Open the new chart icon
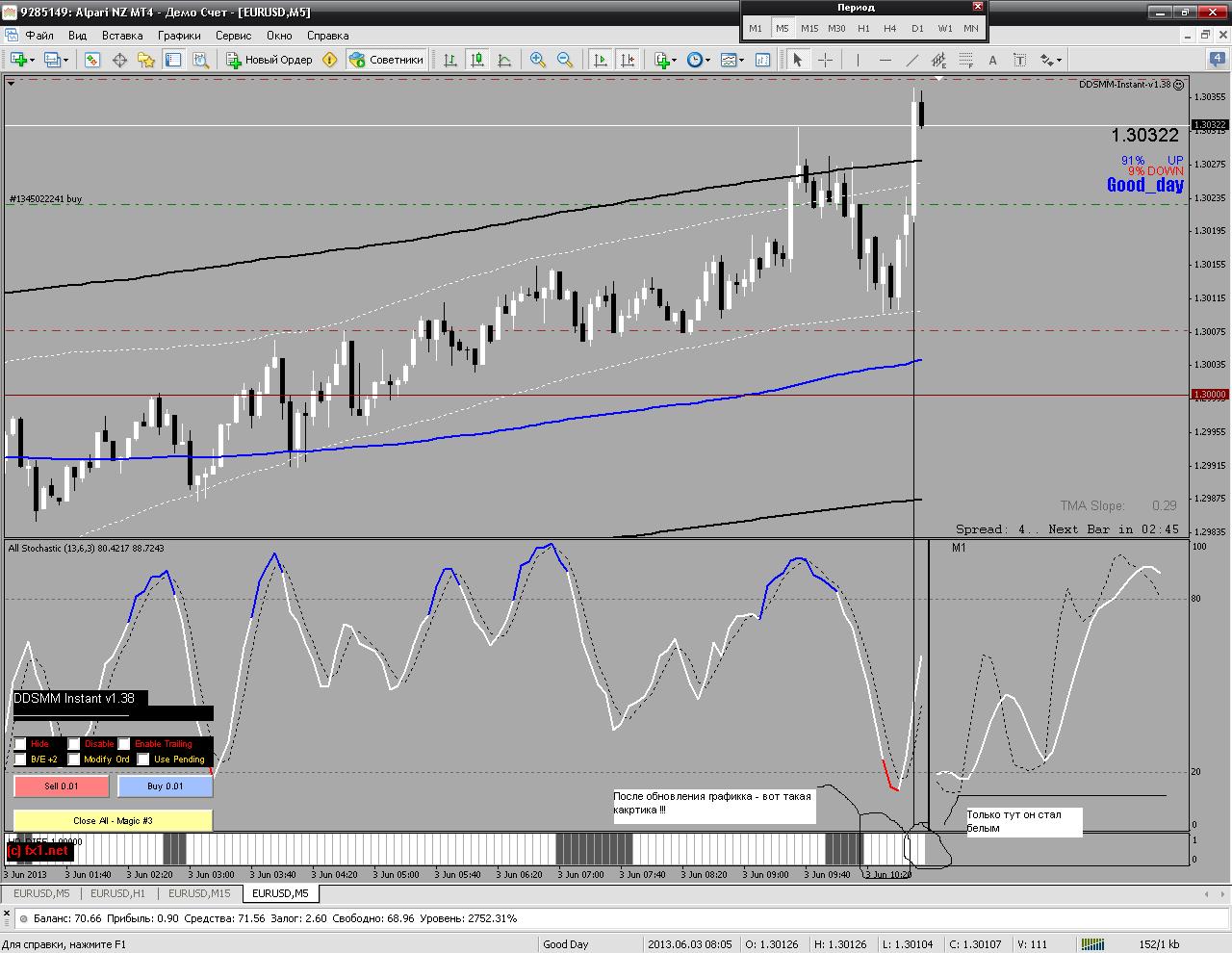The image size is (1232, 953). [18, 60]
